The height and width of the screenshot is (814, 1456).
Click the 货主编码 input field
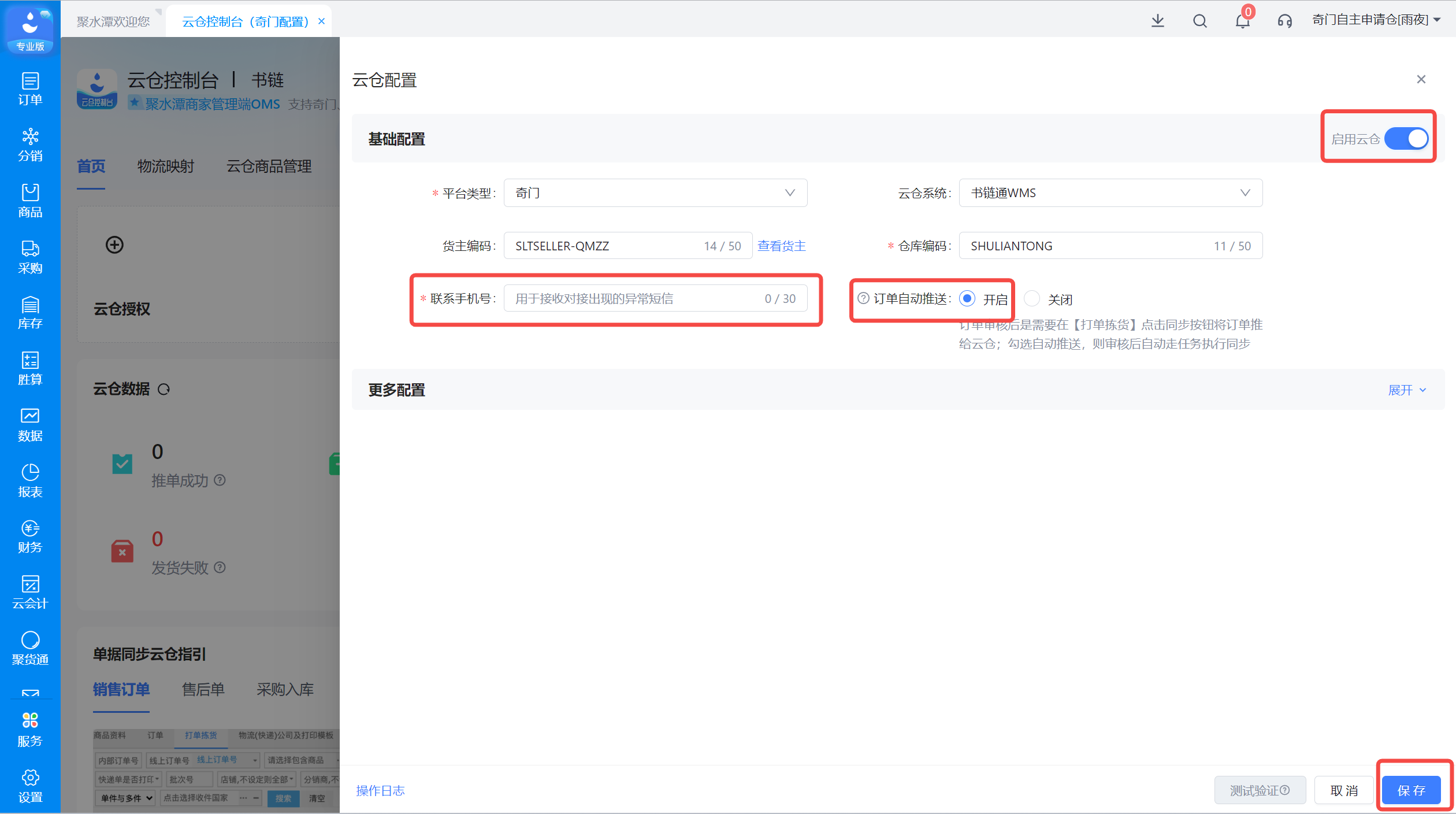coord(628,246)
